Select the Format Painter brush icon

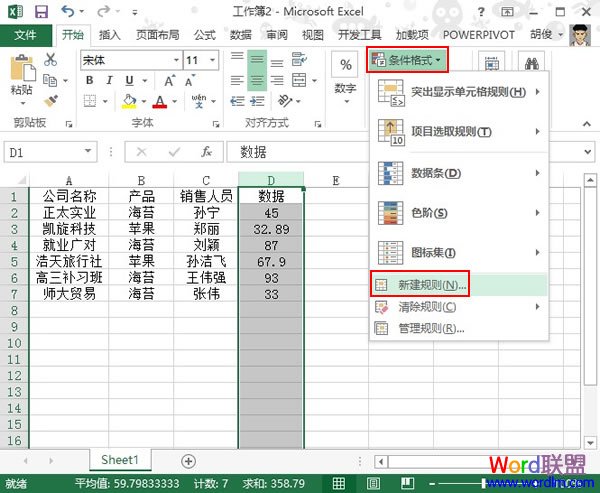pos(51,101)
